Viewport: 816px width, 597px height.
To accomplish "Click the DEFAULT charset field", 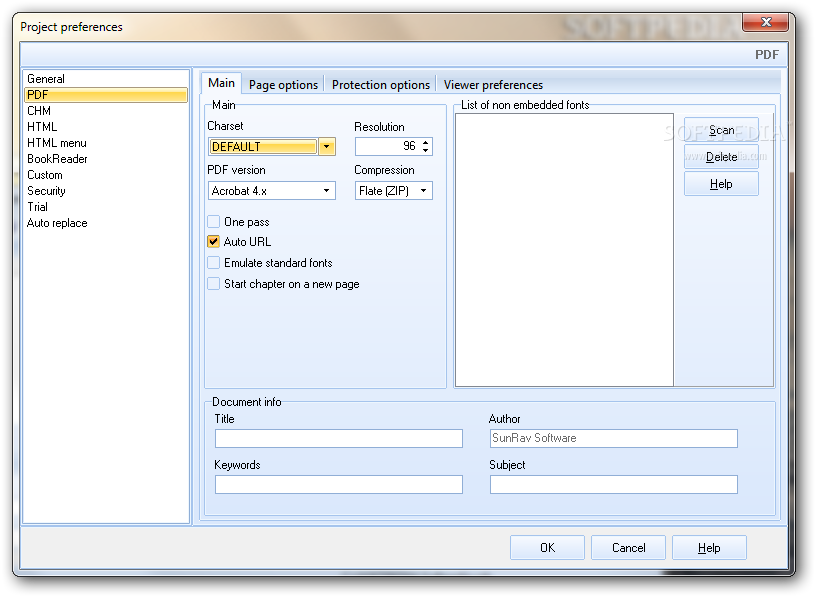I will tap(263, 147).
